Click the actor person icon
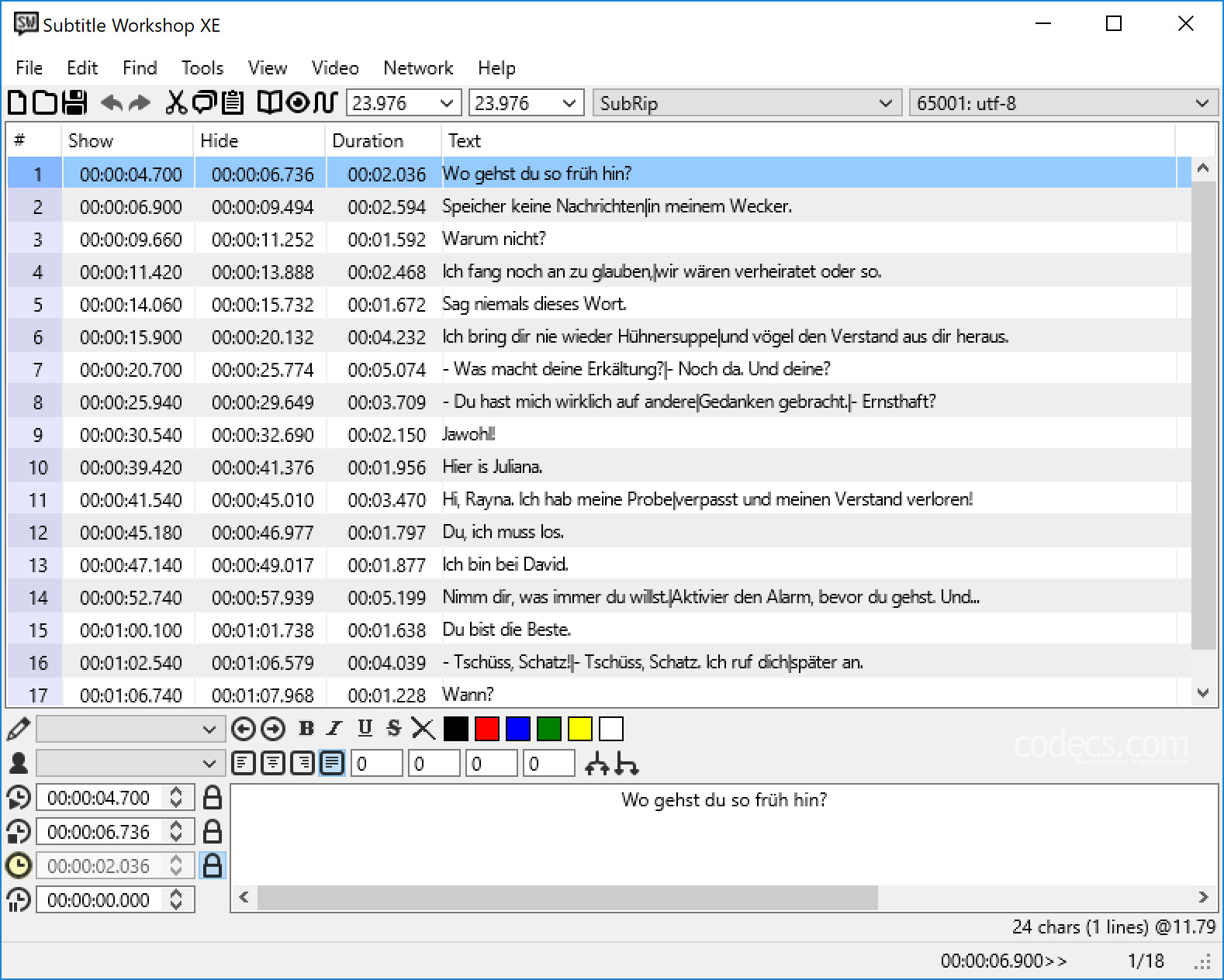The width and height of the screenshot is (1224, 980). [x=18, y=763]
